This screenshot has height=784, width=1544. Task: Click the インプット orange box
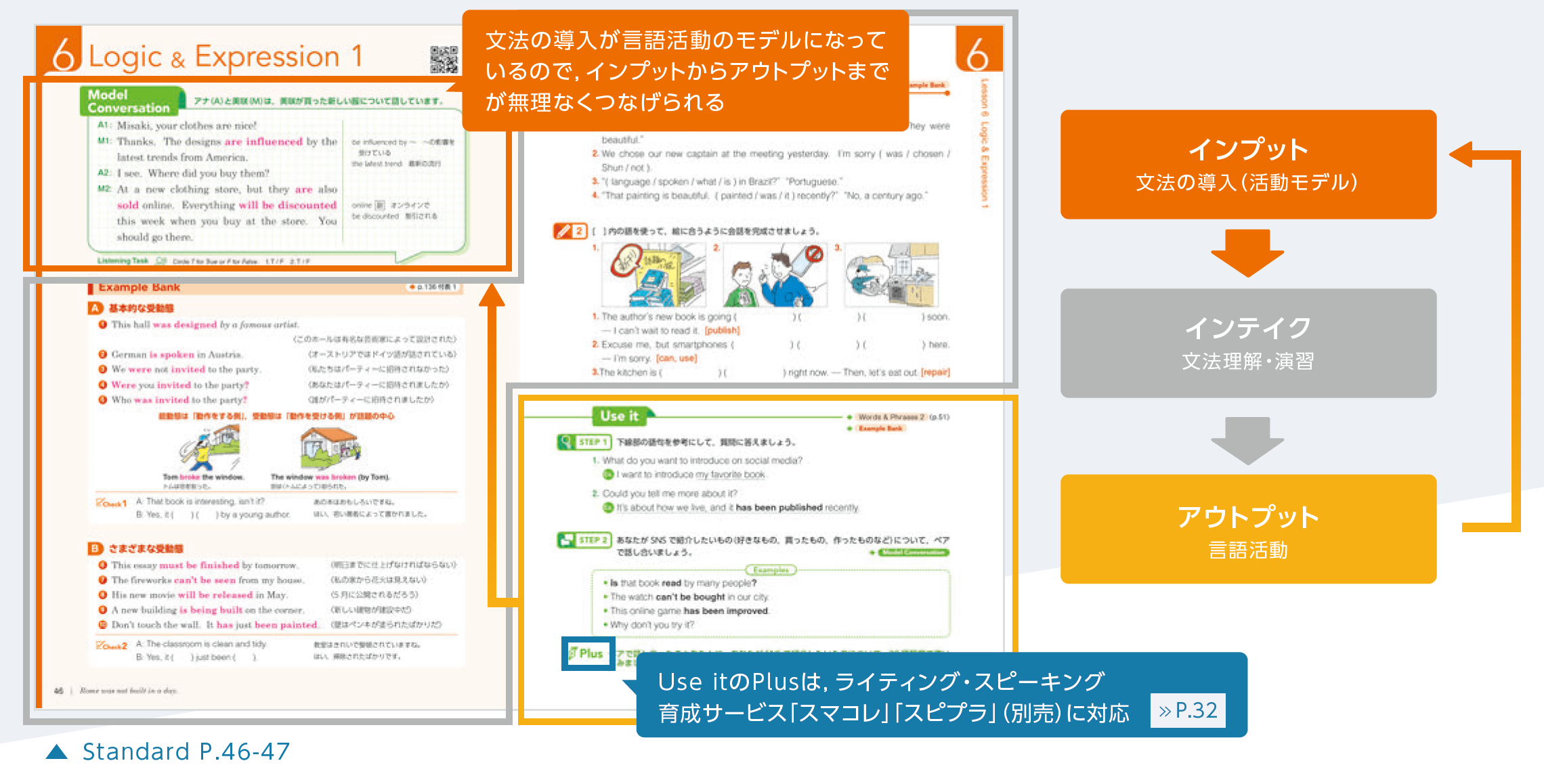pyautogui.click(x=1247, y=165)
